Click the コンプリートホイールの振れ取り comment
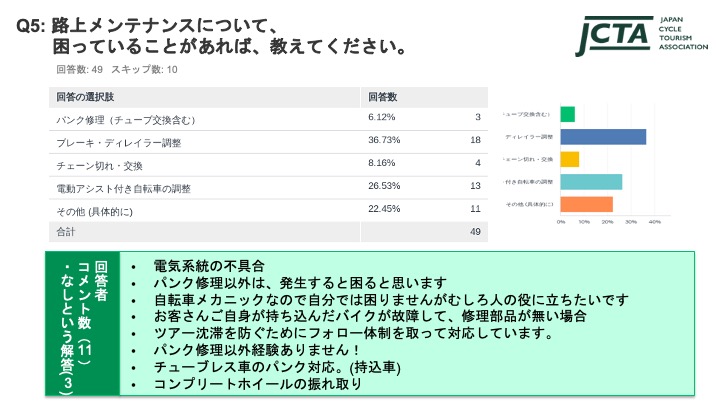 point(258,384)
